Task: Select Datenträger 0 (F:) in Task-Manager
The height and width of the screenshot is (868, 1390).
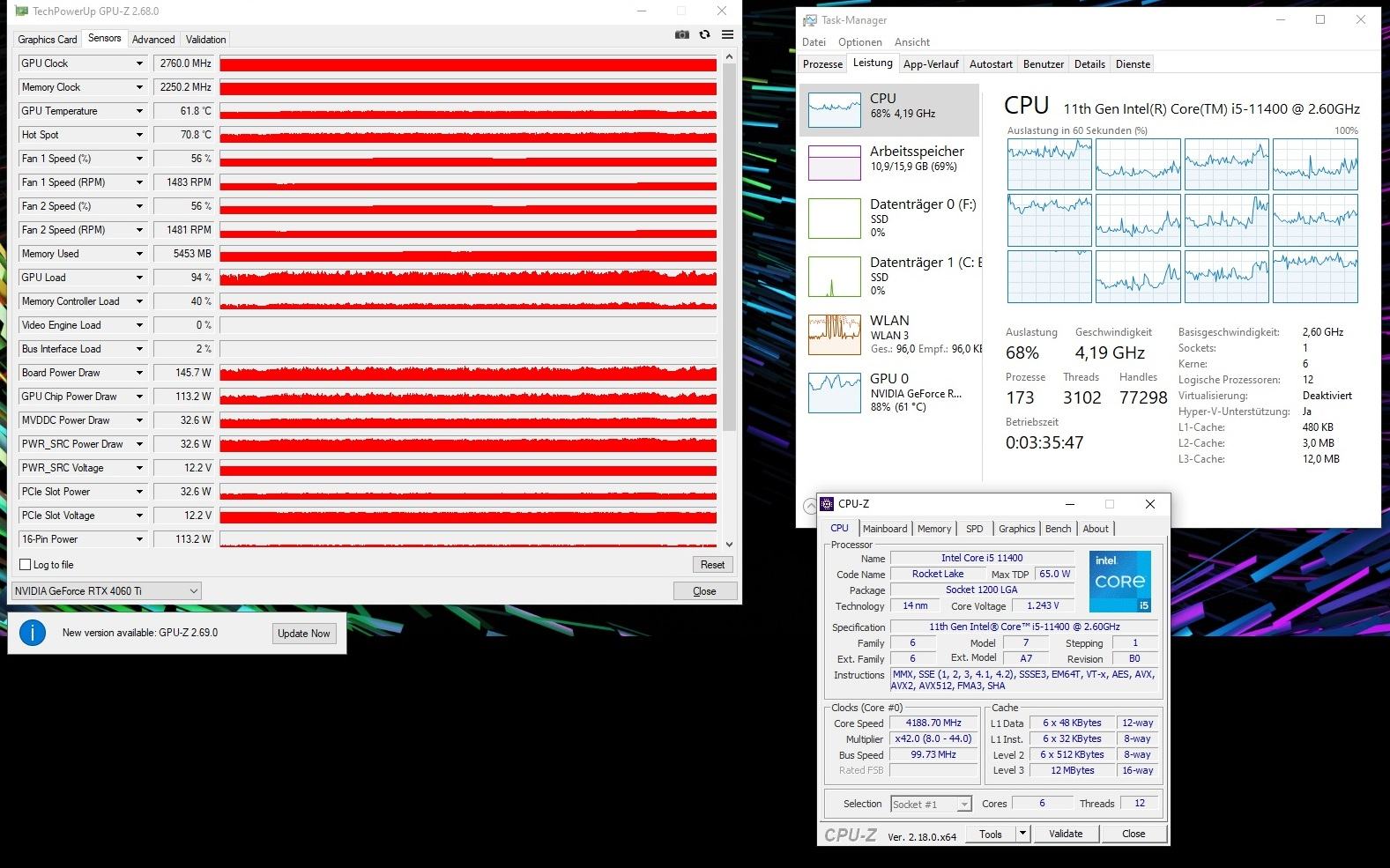Action: click(x=889, y=218)
